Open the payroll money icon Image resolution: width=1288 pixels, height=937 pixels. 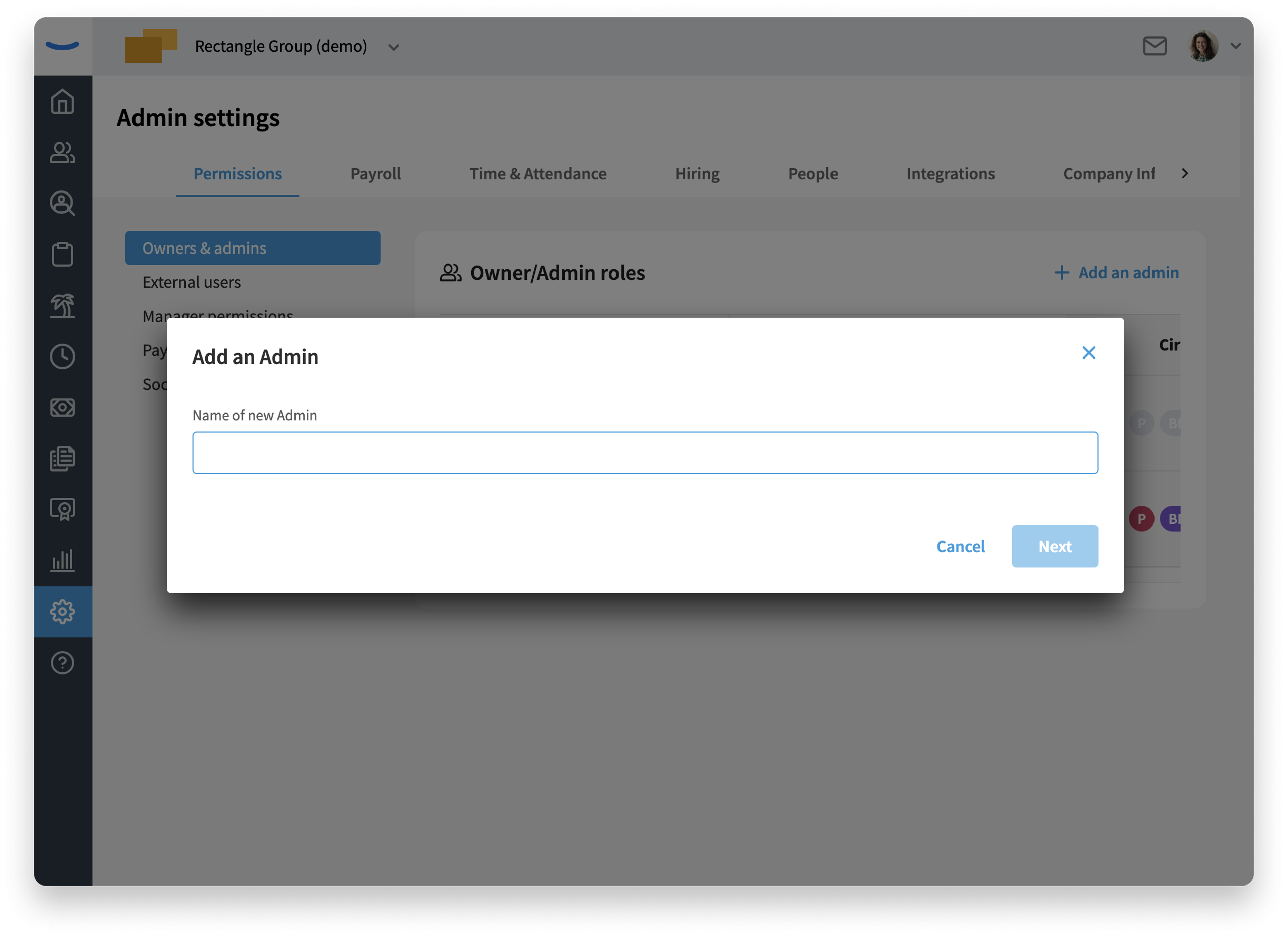tap(62, 407)
